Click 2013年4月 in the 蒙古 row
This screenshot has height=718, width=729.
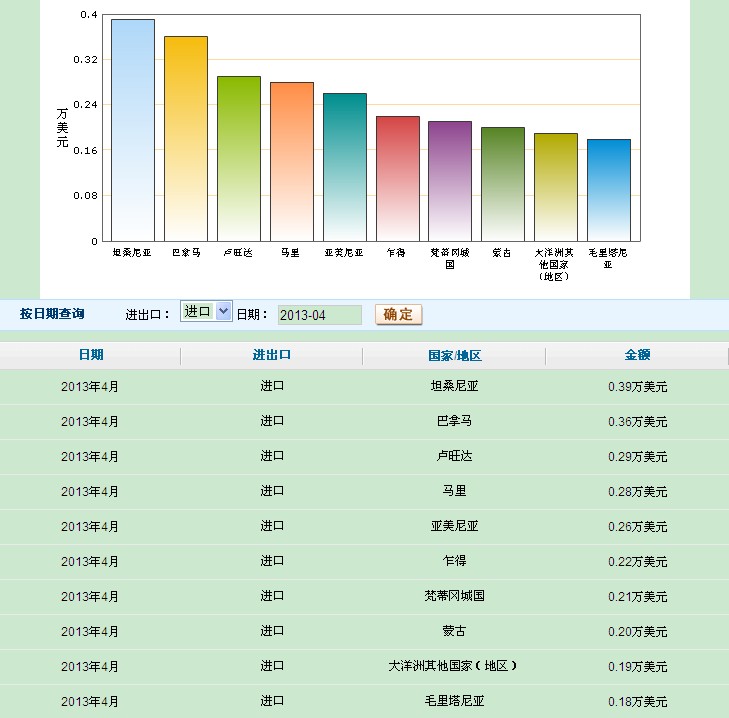click(90, 632)
